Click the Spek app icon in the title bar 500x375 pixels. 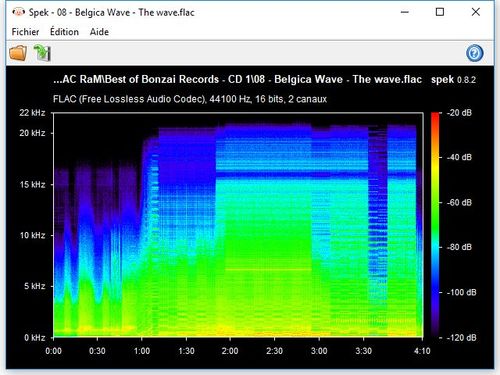pyautogui.click(x=18, y=12)
